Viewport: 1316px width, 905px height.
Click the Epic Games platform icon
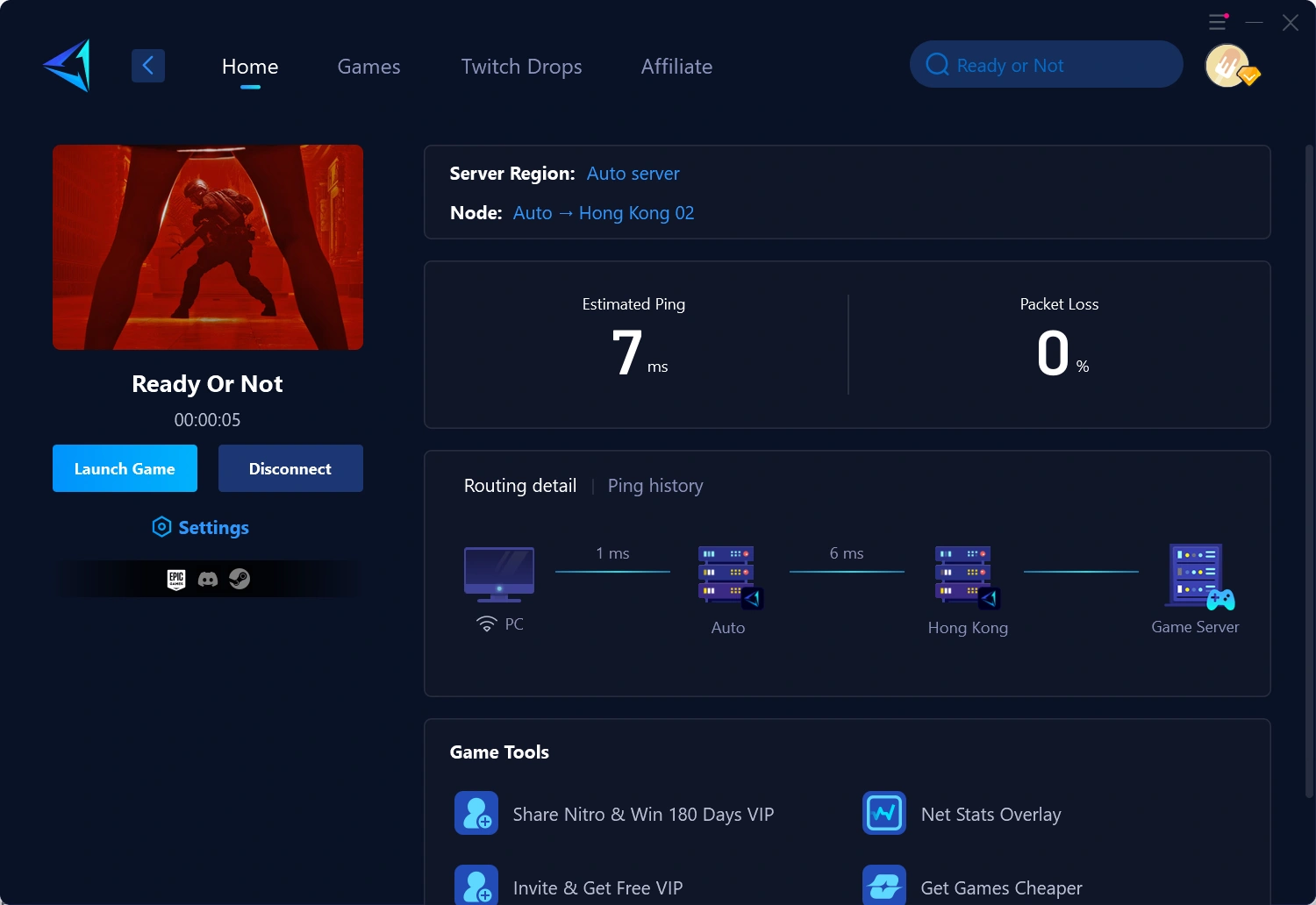176,579
